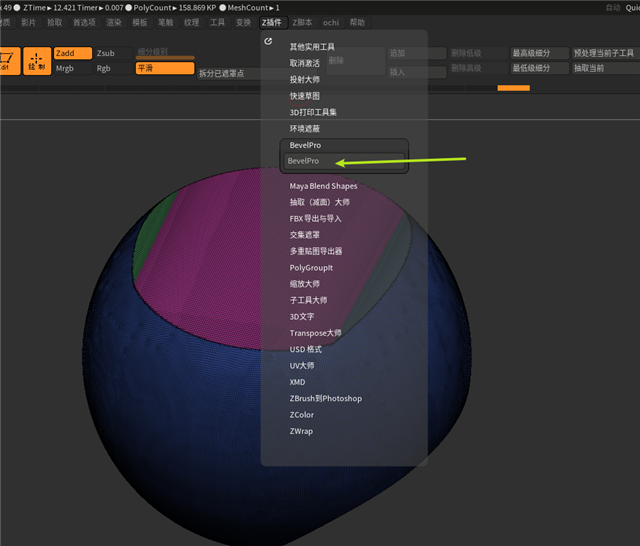640x546 pixels.
Task: Open the 首选项 preferences menu
Action: click(x=84, y=22)
